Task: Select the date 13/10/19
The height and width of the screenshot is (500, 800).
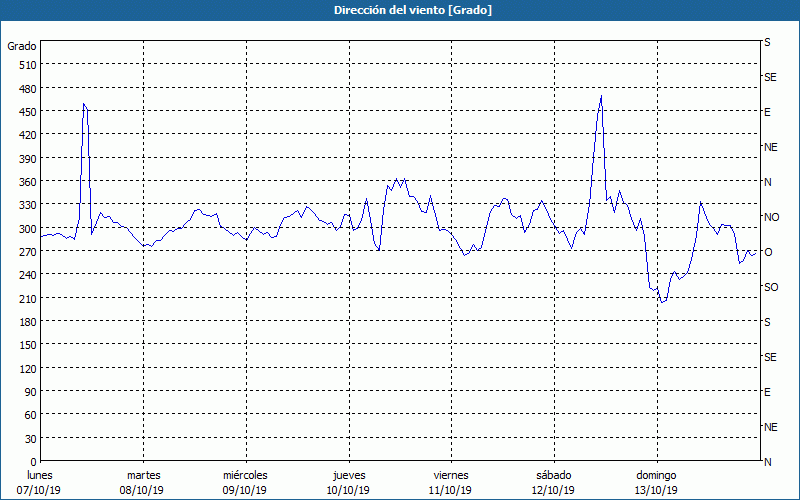Action: (656, 490)
